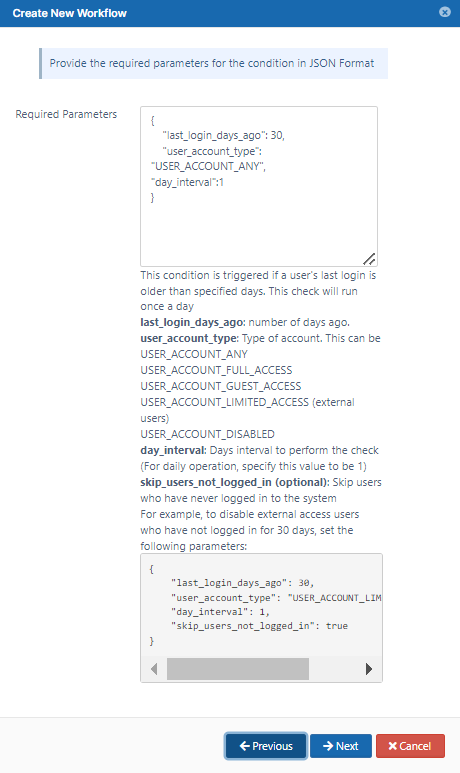Click the USER_ACCOUNT_DISABLED option text
The height and width of the screenshot is (773, 460).
[208, 434]
